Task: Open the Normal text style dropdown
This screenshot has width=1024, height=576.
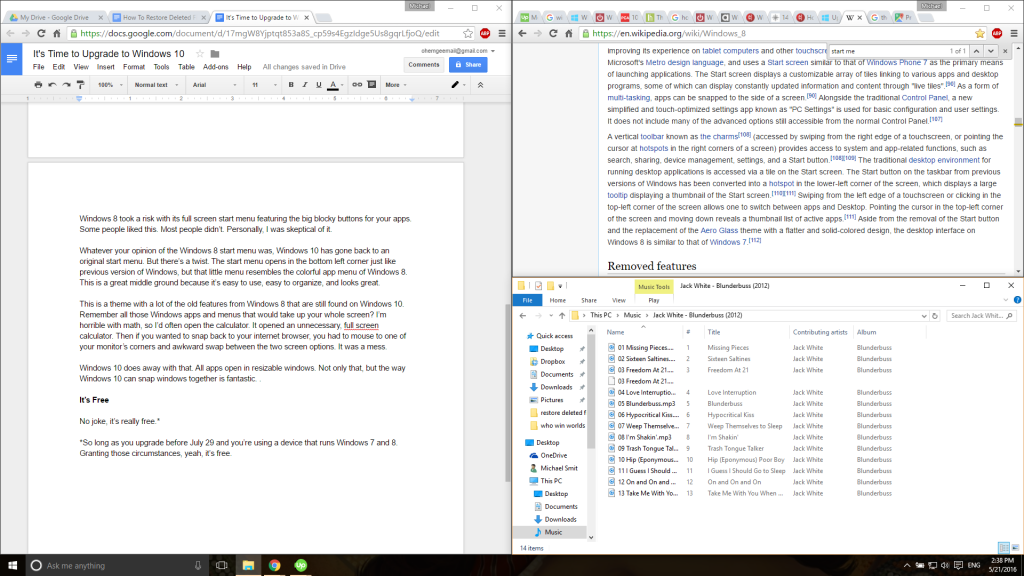Action: [x=155, y=85]
